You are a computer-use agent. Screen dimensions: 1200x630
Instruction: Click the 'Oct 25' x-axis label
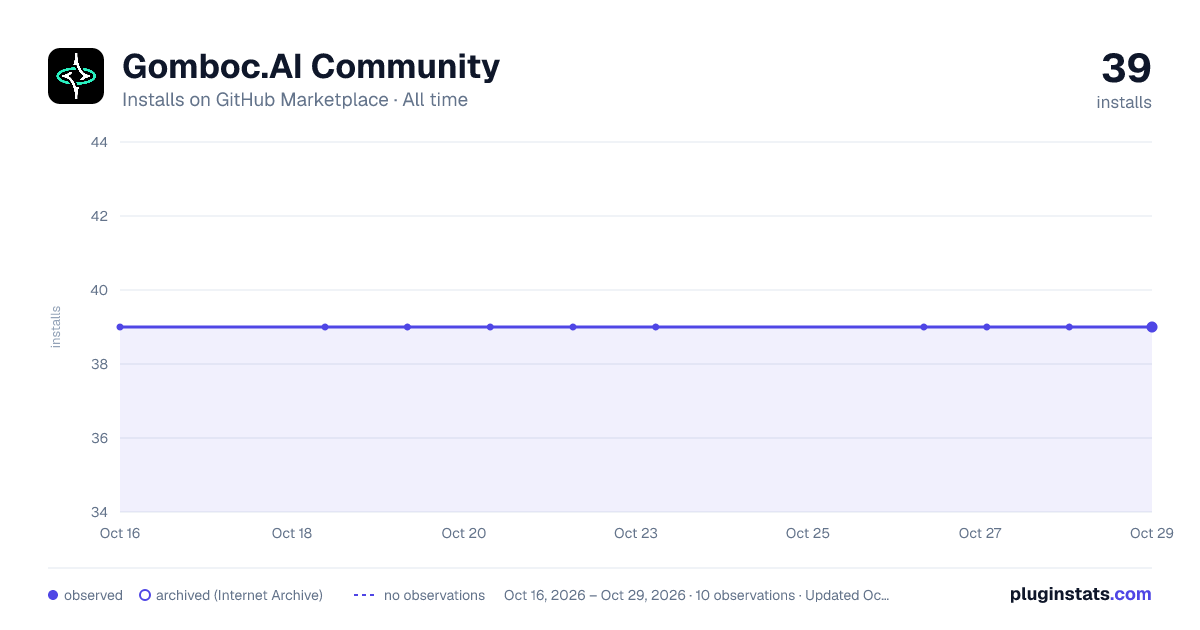(808, 533)
